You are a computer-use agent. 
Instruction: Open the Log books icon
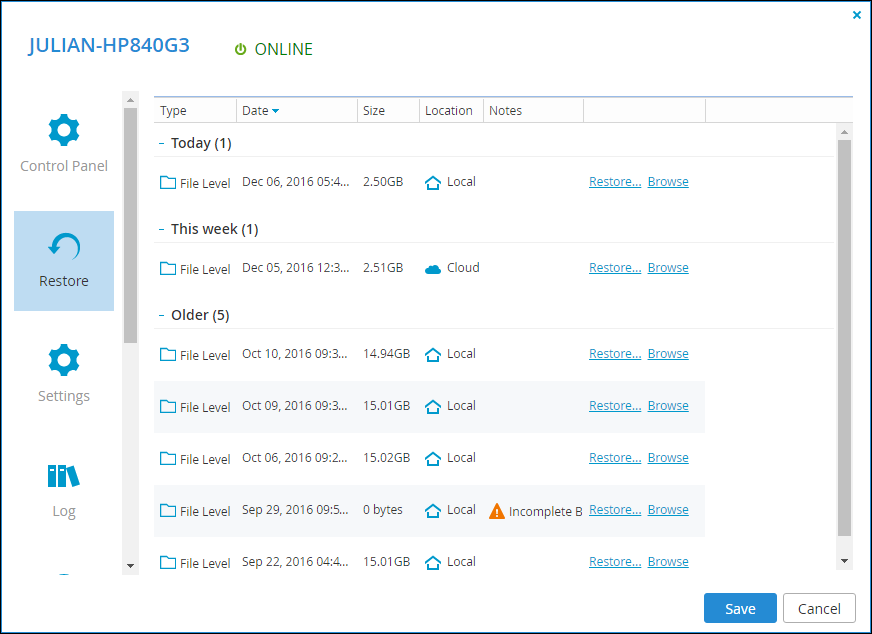[64, 476]
